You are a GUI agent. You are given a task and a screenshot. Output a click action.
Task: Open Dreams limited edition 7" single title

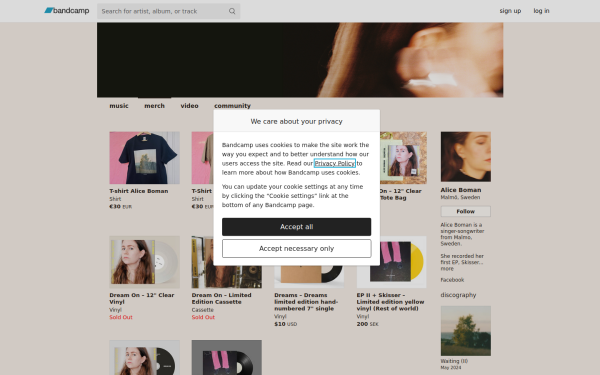pos(306,302)
